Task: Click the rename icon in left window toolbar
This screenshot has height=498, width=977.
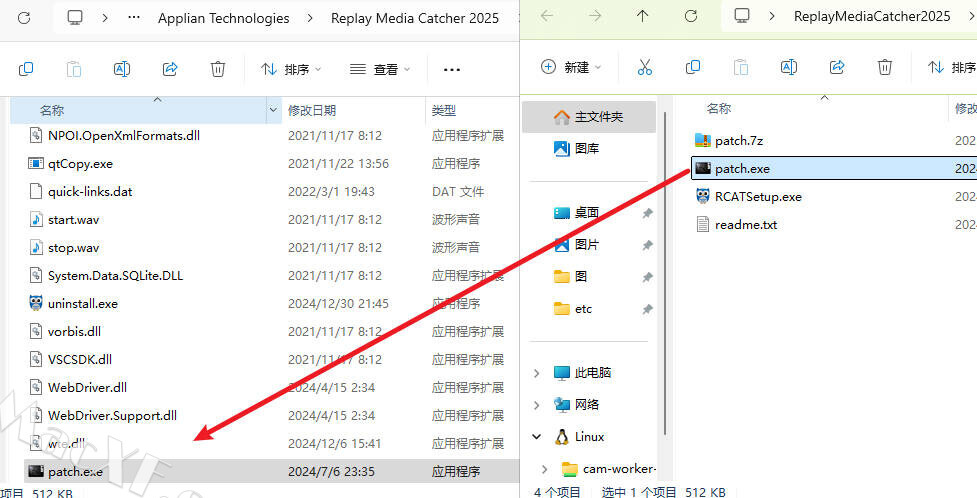Action: (x=122, y=69)
